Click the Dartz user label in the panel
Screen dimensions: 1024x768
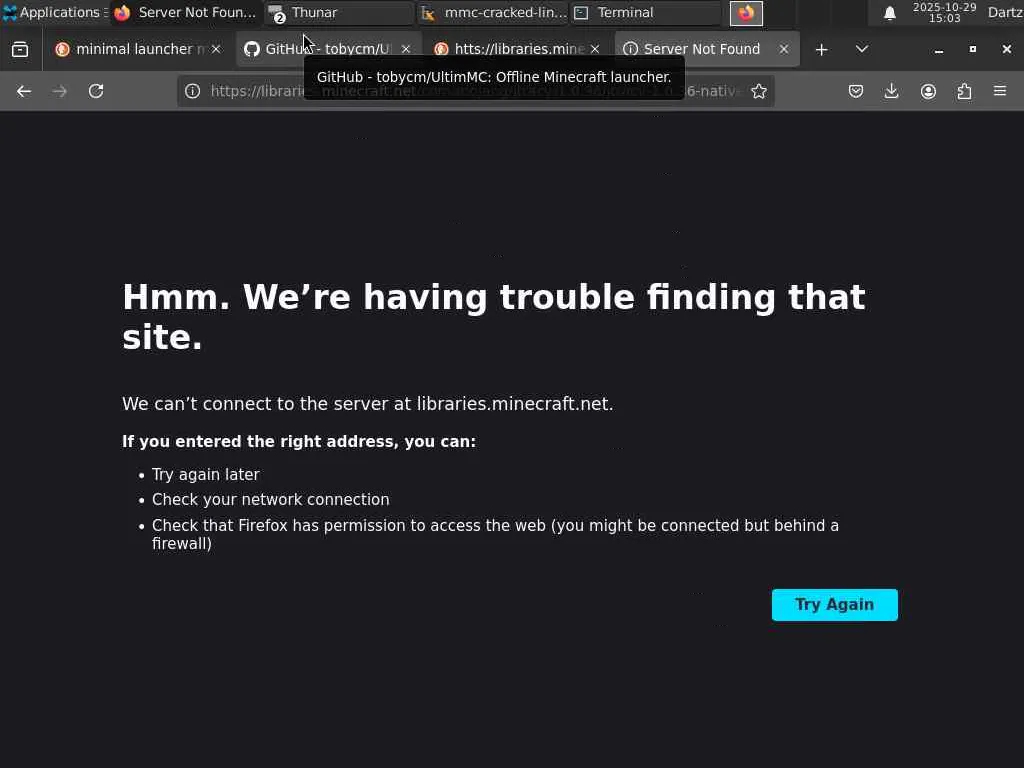coord(1005,12)
